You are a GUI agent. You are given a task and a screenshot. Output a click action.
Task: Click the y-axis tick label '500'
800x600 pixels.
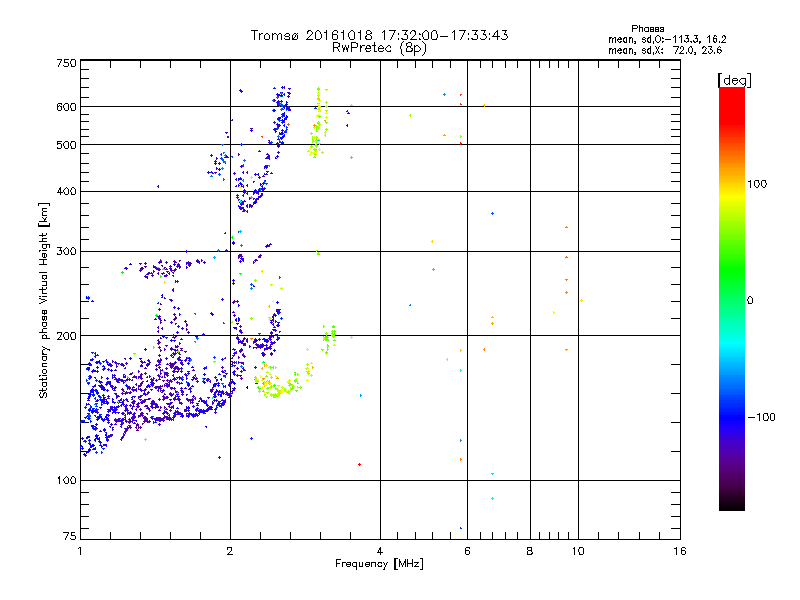(66, 145)
